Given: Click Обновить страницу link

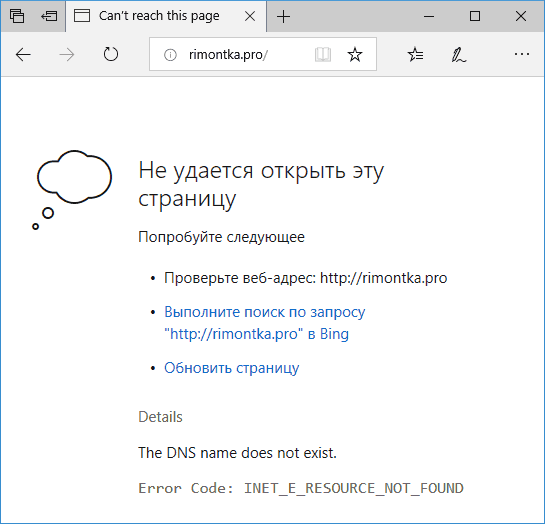Looking at the screenshot, I should coord(231,368).
